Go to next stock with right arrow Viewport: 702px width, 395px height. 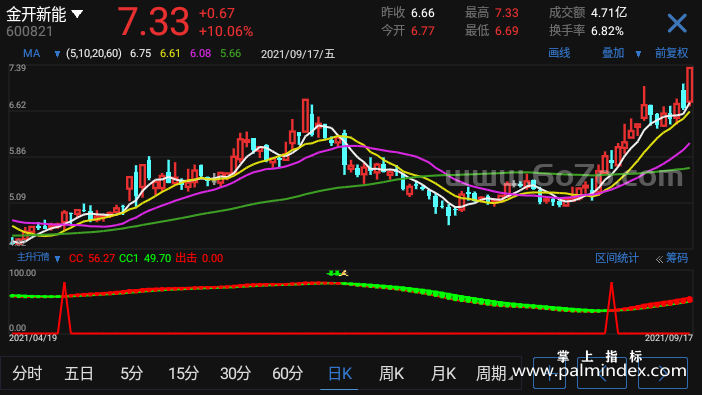click(x=663, y=373)
